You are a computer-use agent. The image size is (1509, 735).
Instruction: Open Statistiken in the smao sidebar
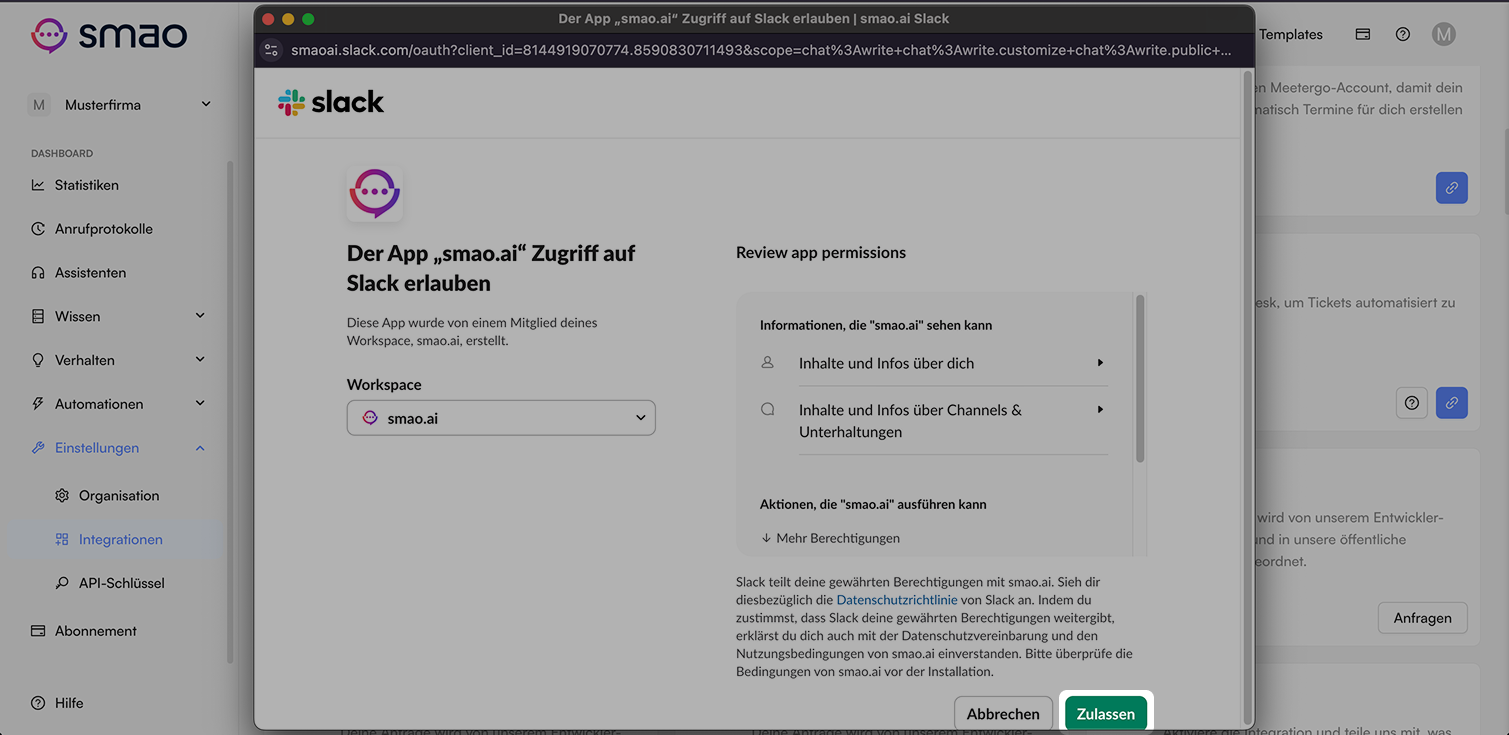[86, 185]
